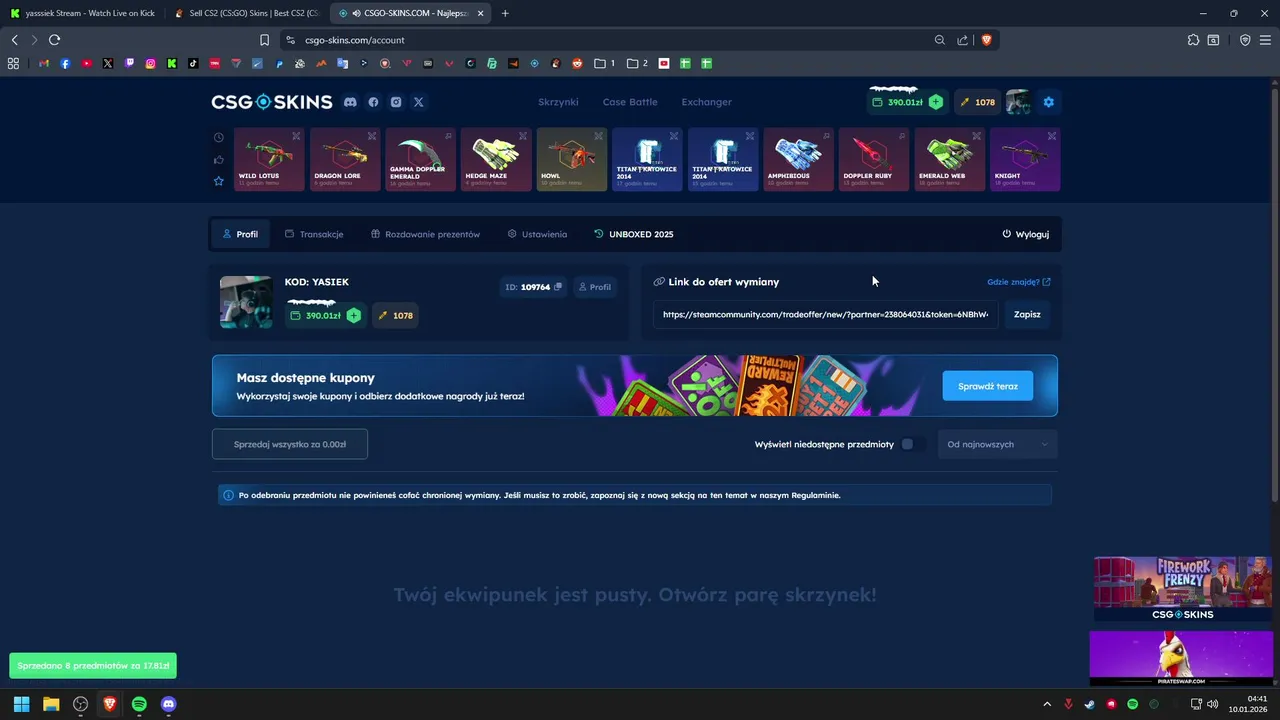Screen dimensions: 1280x720
Task: Show recent drops with the clock icon
Action: (219, 137)
